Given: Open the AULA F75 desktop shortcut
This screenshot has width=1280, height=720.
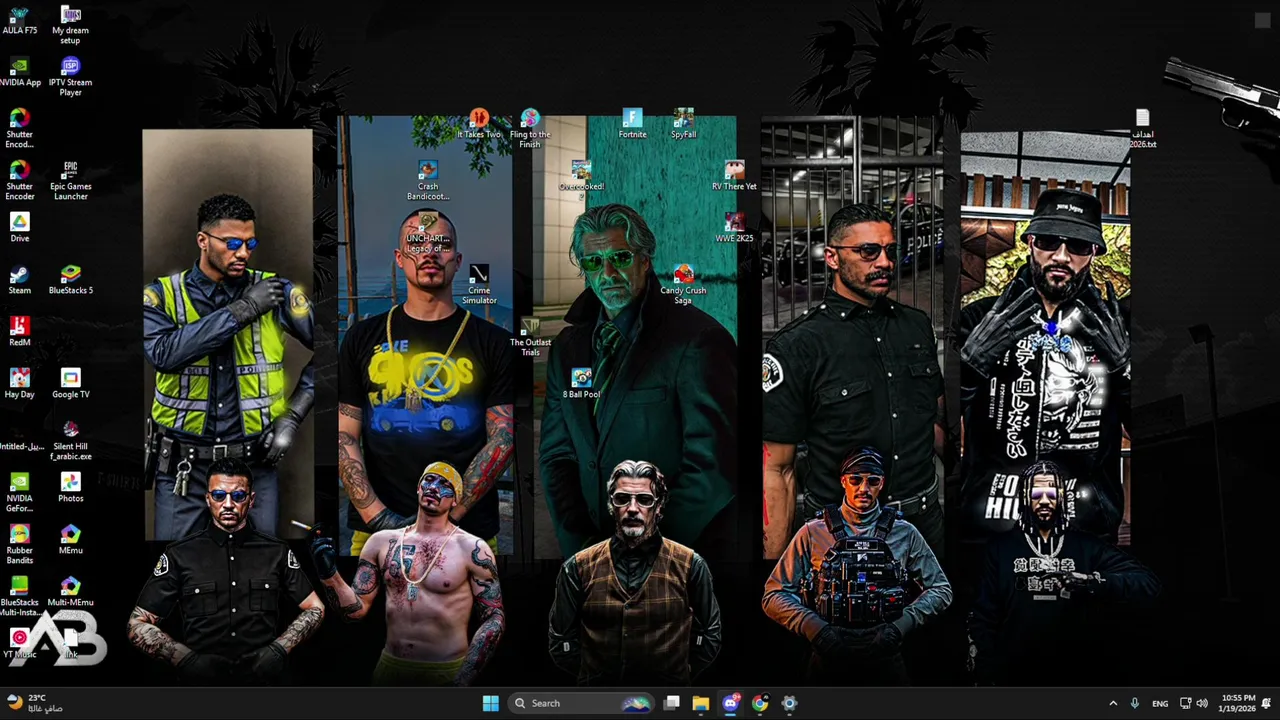Looking at the screenshot, I should [19, 20].
